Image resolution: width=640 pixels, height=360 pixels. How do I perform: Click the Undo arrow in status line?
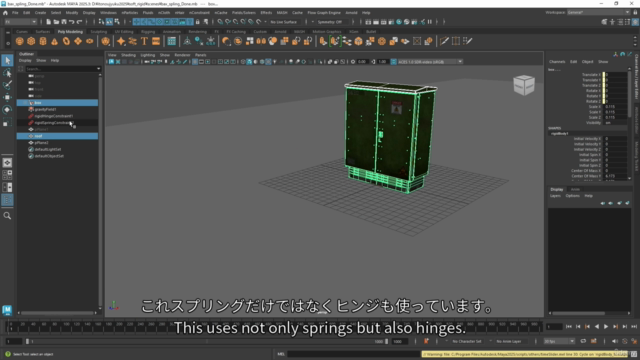71,22
